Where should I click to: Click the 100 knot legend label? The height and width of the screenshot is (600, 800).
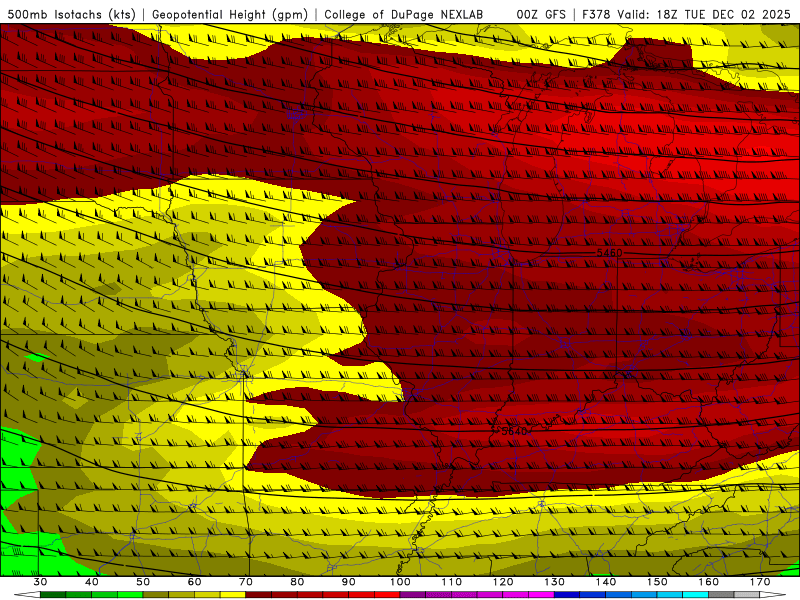point(400,582)
